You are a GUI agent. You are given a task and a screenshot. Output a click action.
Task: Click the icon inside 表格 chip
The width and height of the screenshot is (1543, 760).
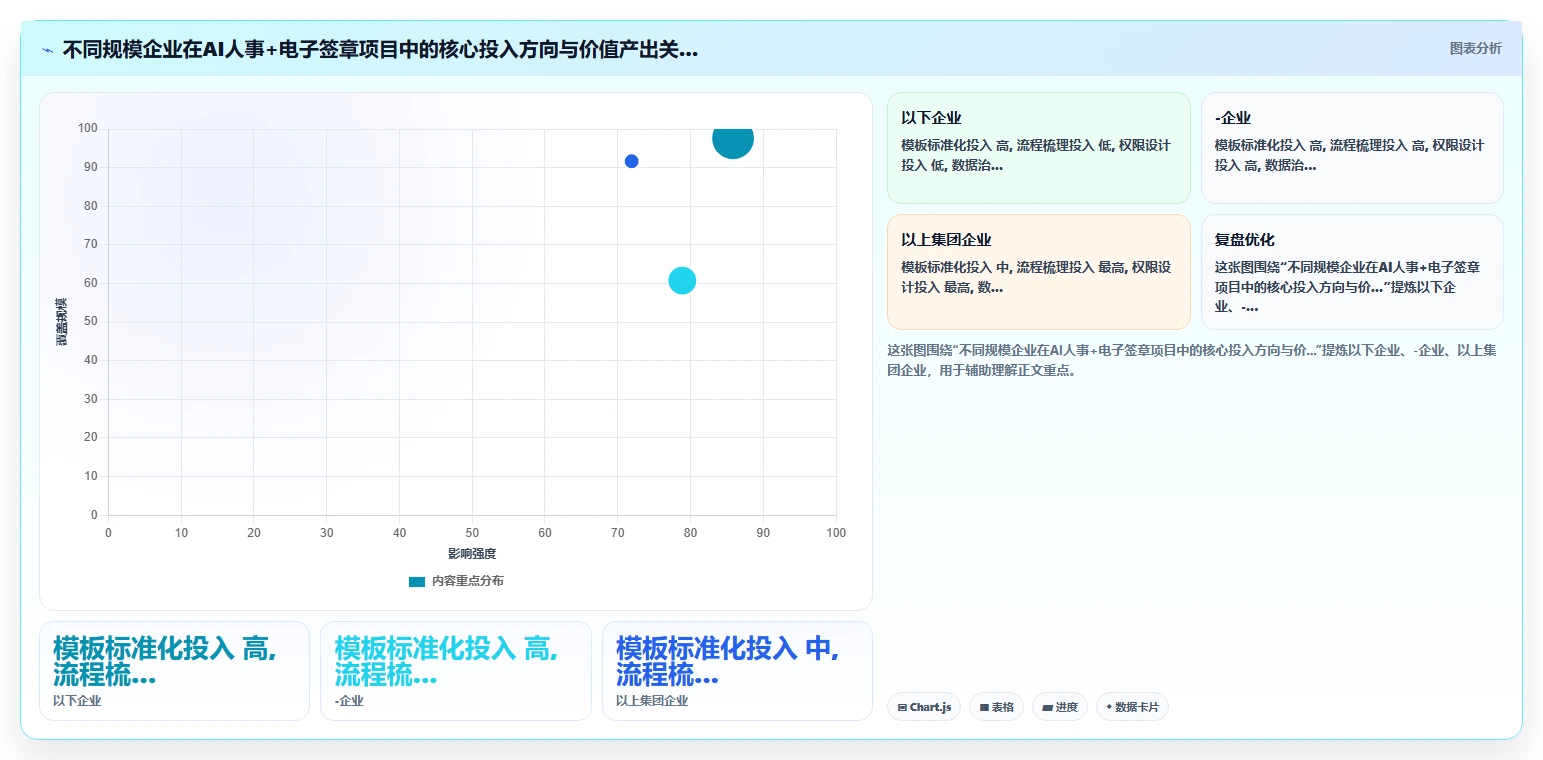tap(984, 707)
